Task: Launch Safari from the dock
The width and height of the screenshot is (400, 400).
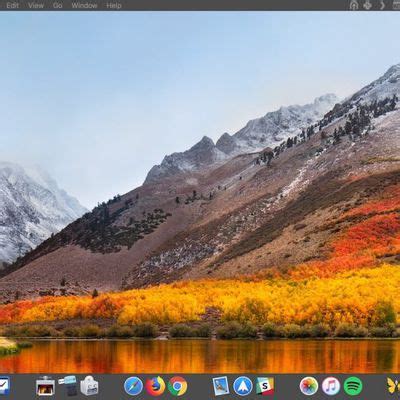Action: tap(133, 386)
